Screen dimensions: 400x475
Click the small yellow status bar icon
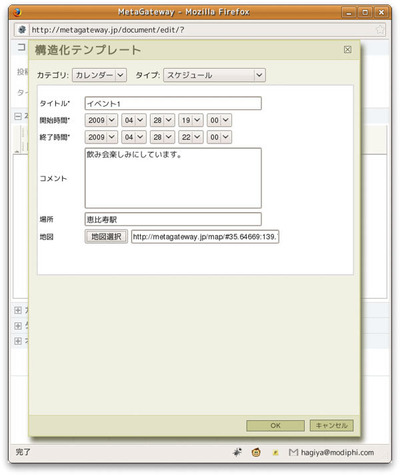(x=275, y=453)
